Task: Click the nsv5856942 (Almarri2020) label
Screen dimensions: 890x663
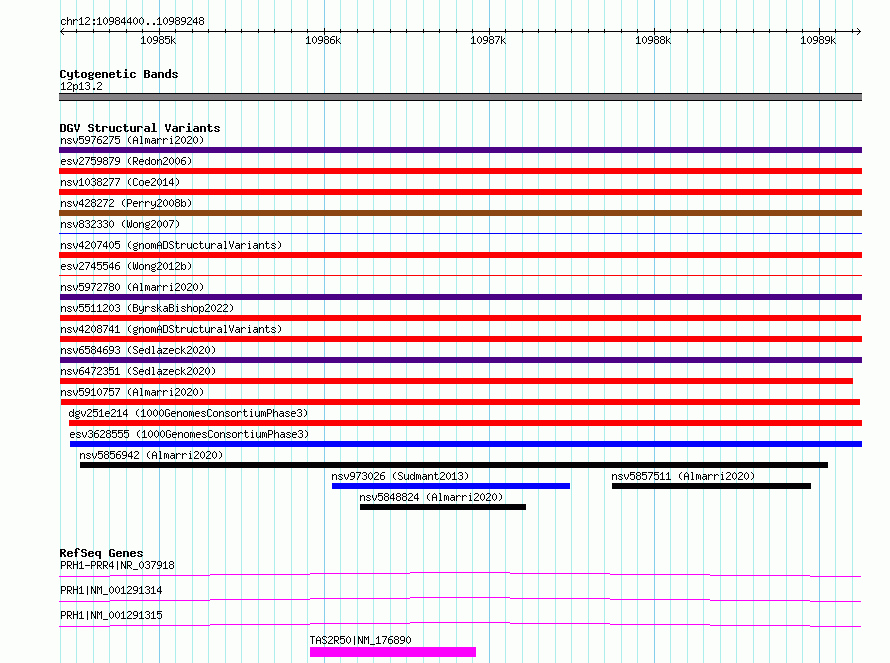Action: click(151, 455)
